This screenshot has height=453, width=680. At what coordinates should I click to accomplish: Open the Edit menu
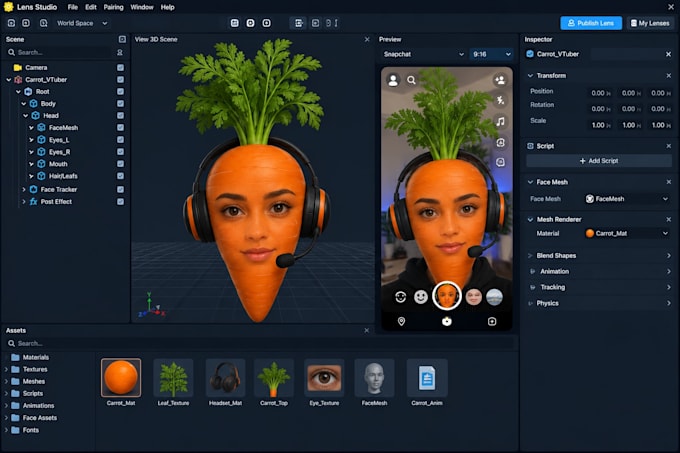point(91,7)
